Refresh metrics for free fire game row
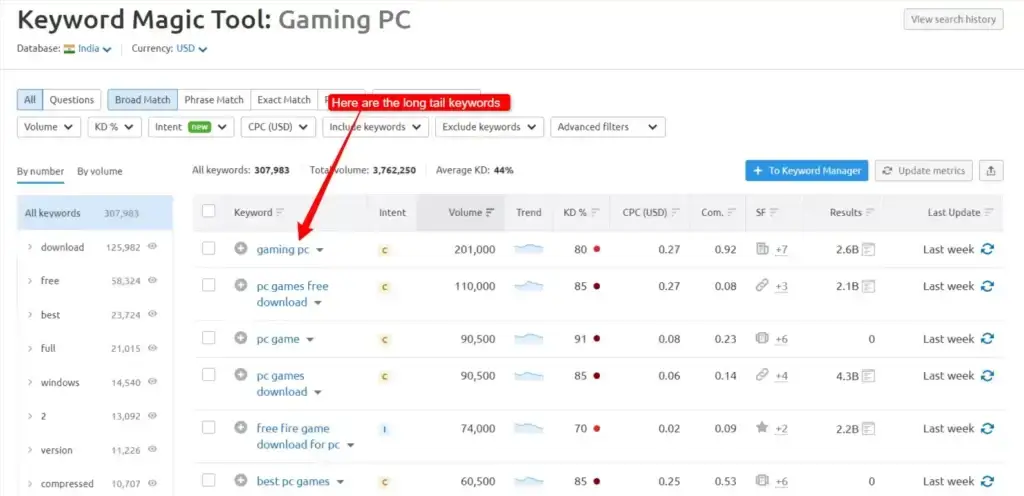The height and width of the screenshot is (496, 1024). point(987,428)
